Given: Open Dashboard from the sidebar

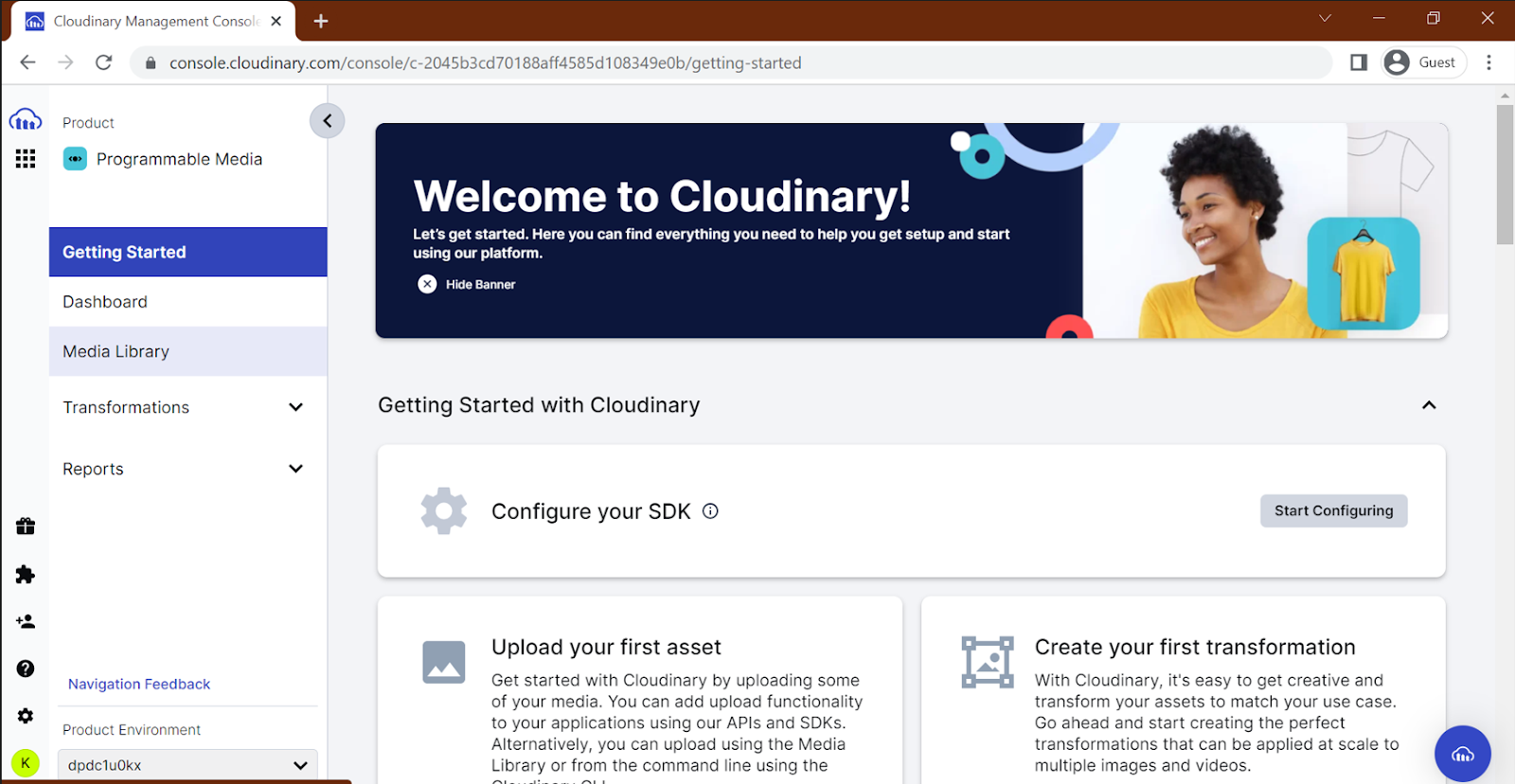Looking at the screenshot, I should click(187, 302).
